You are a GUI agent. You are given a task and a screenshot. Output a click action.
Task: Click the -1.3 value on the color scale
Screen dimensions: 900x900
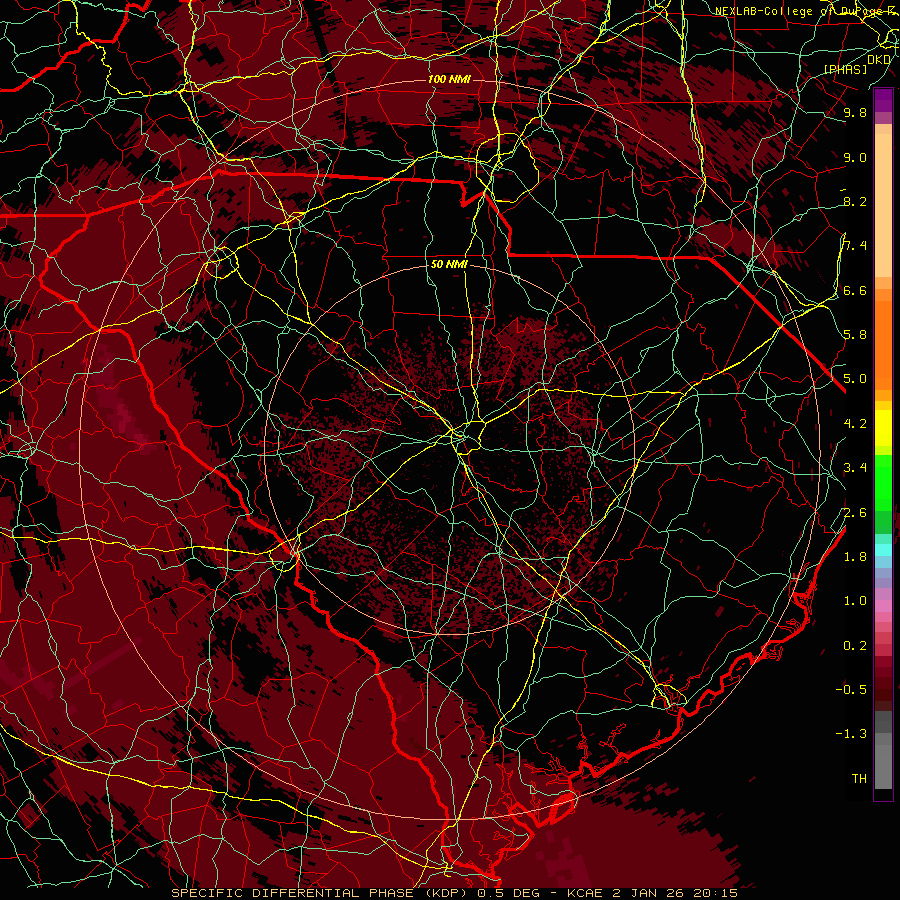pos(851,734)
